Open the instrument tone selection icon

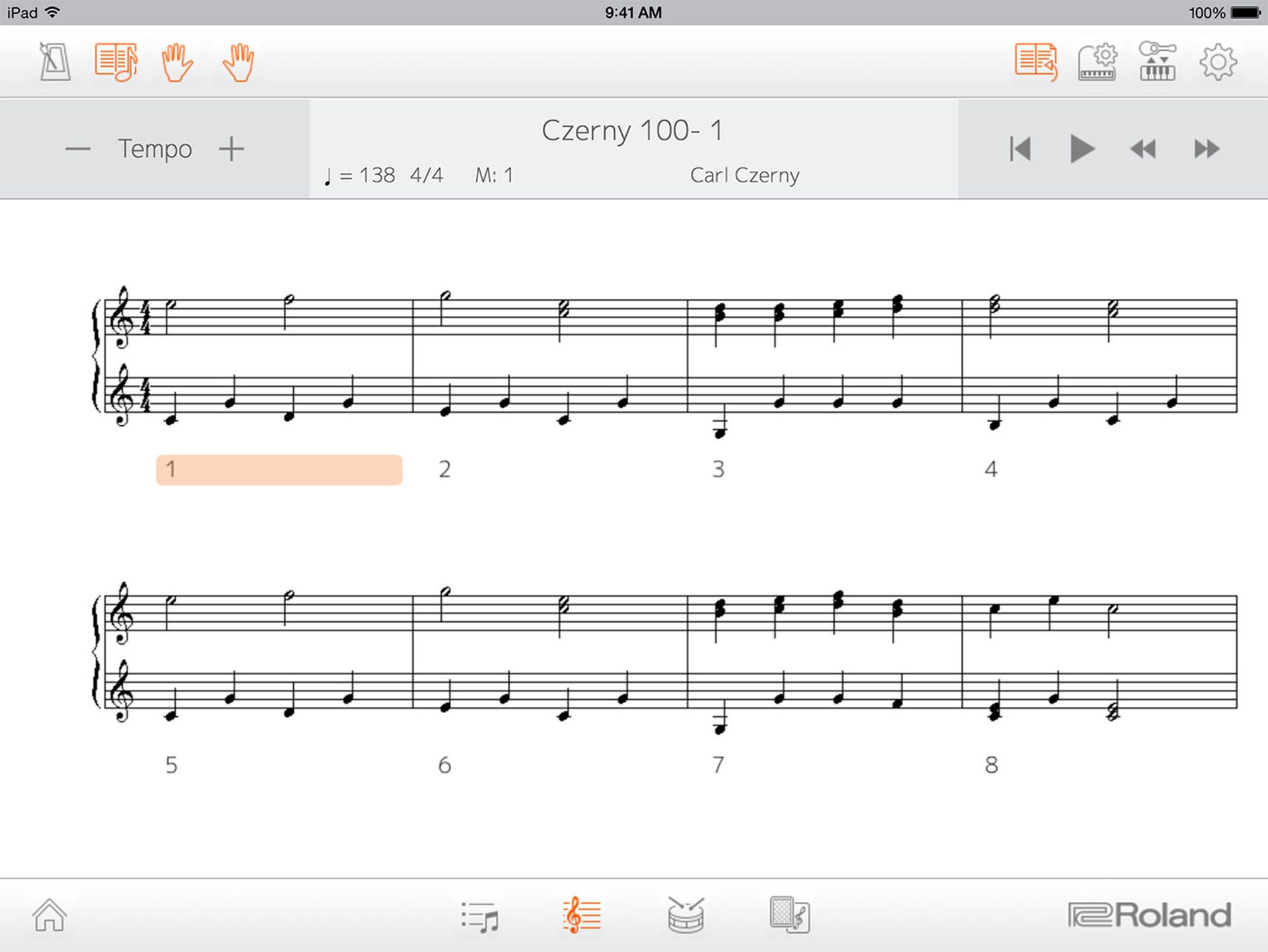pyautogui.click(x=1157, y=61)
